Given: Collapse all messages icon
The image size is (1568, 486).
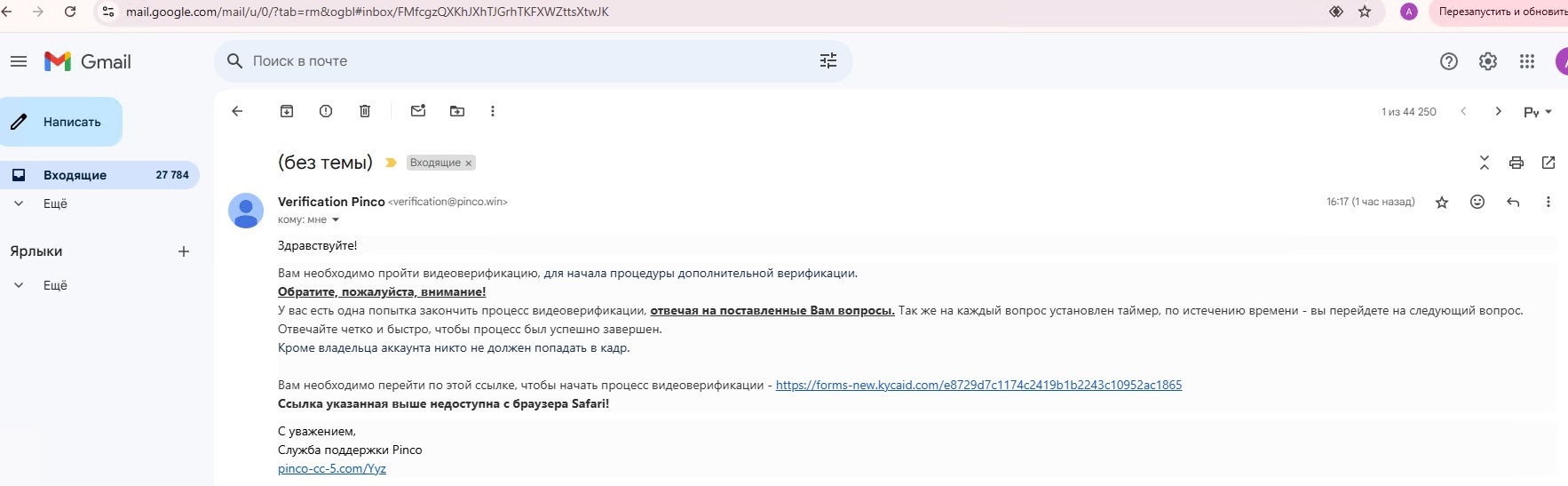Looking at the screenshot, I should [x=1485, y=163].
